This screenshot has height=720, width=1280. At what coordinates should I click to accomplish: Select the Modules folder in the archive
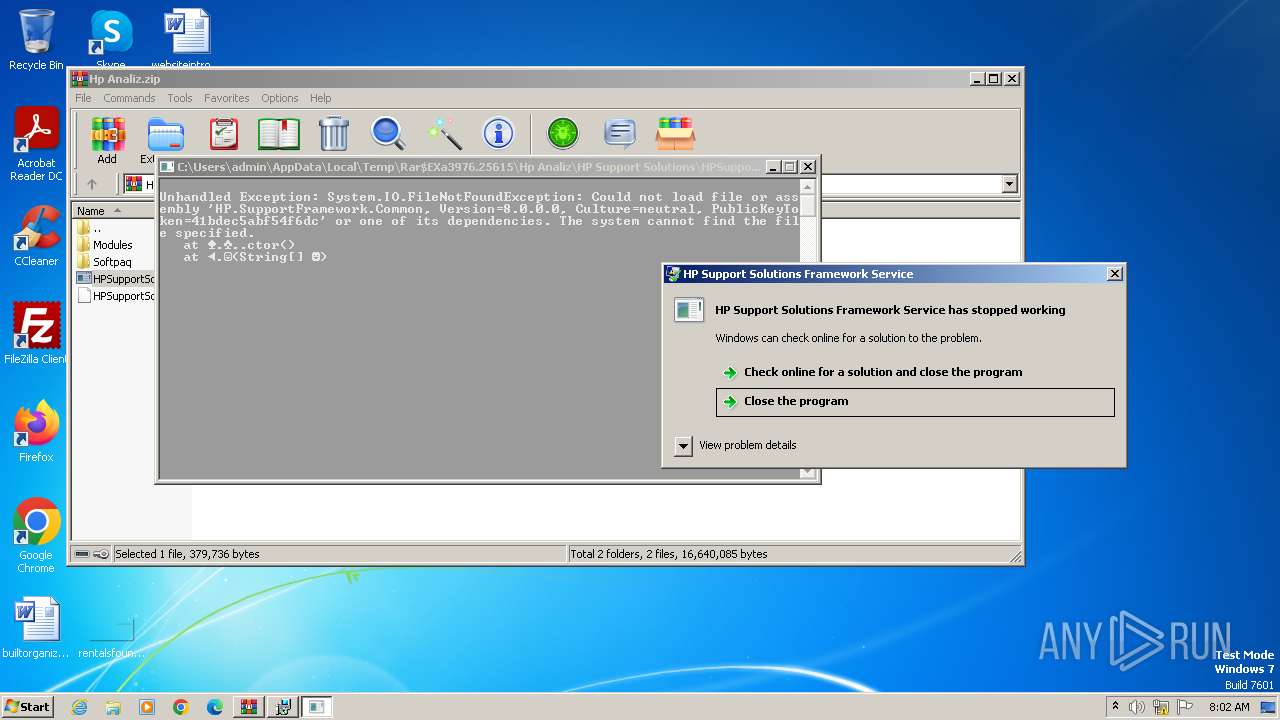click(x=112, y=245)
